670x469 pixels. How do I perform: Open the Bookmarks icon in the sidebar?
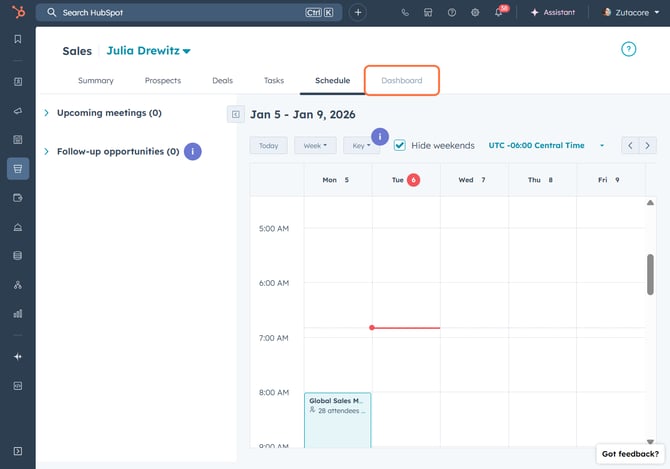pos(17,40)
